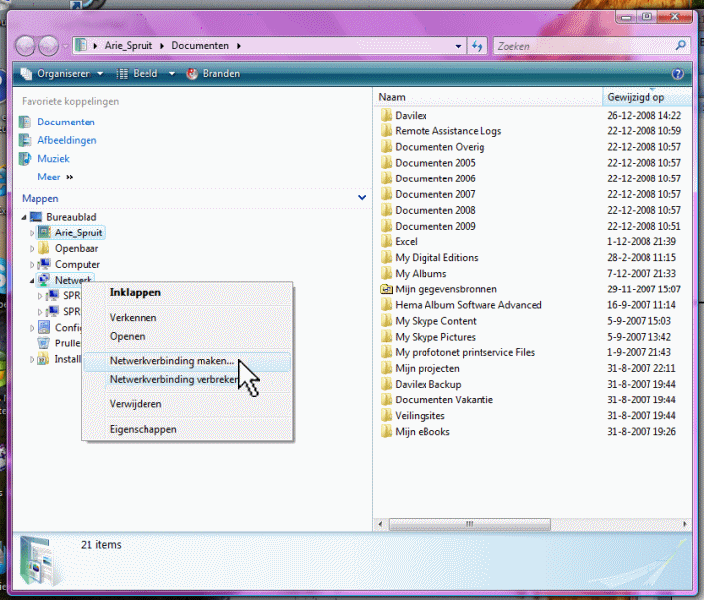Viewport: 704px width, 600px height.
Task: Select Eigenschappen in the context menu
Action: (x=143, y=429)
